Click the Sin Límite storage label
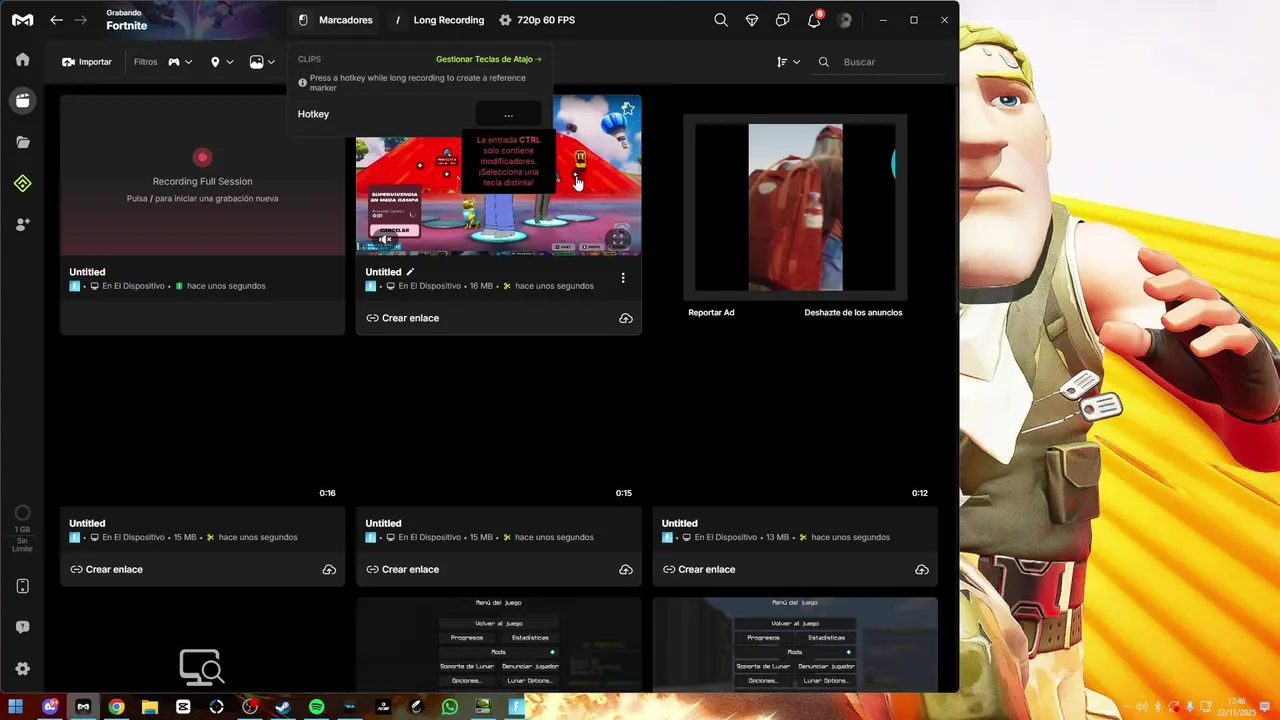 click(x=22, y=545)
